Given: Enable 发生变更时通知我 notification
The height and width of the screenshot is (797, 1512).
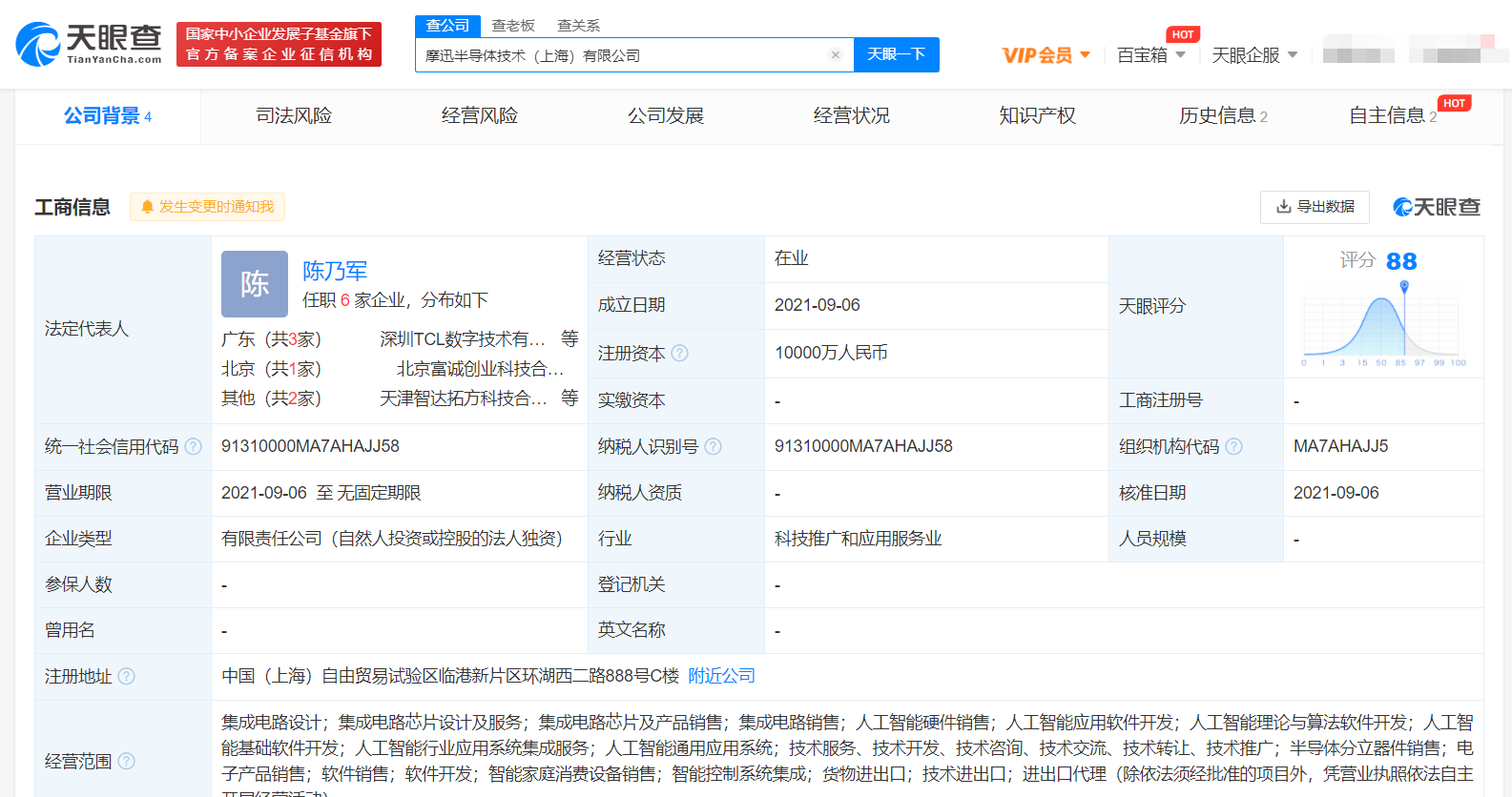Looking at the screenshot, I should coord(207,207).
